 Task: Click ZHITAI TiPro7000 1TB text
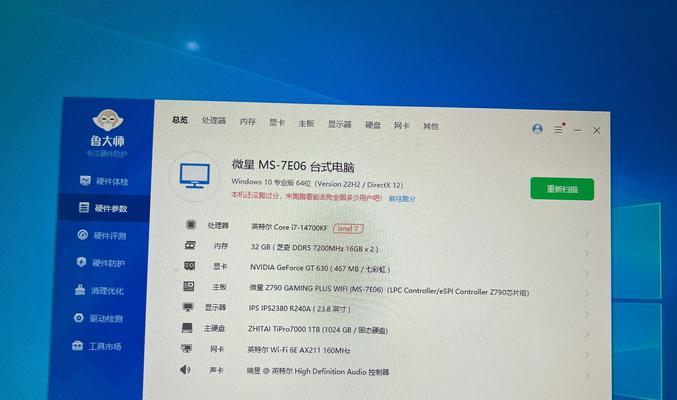tap(317, 329)
